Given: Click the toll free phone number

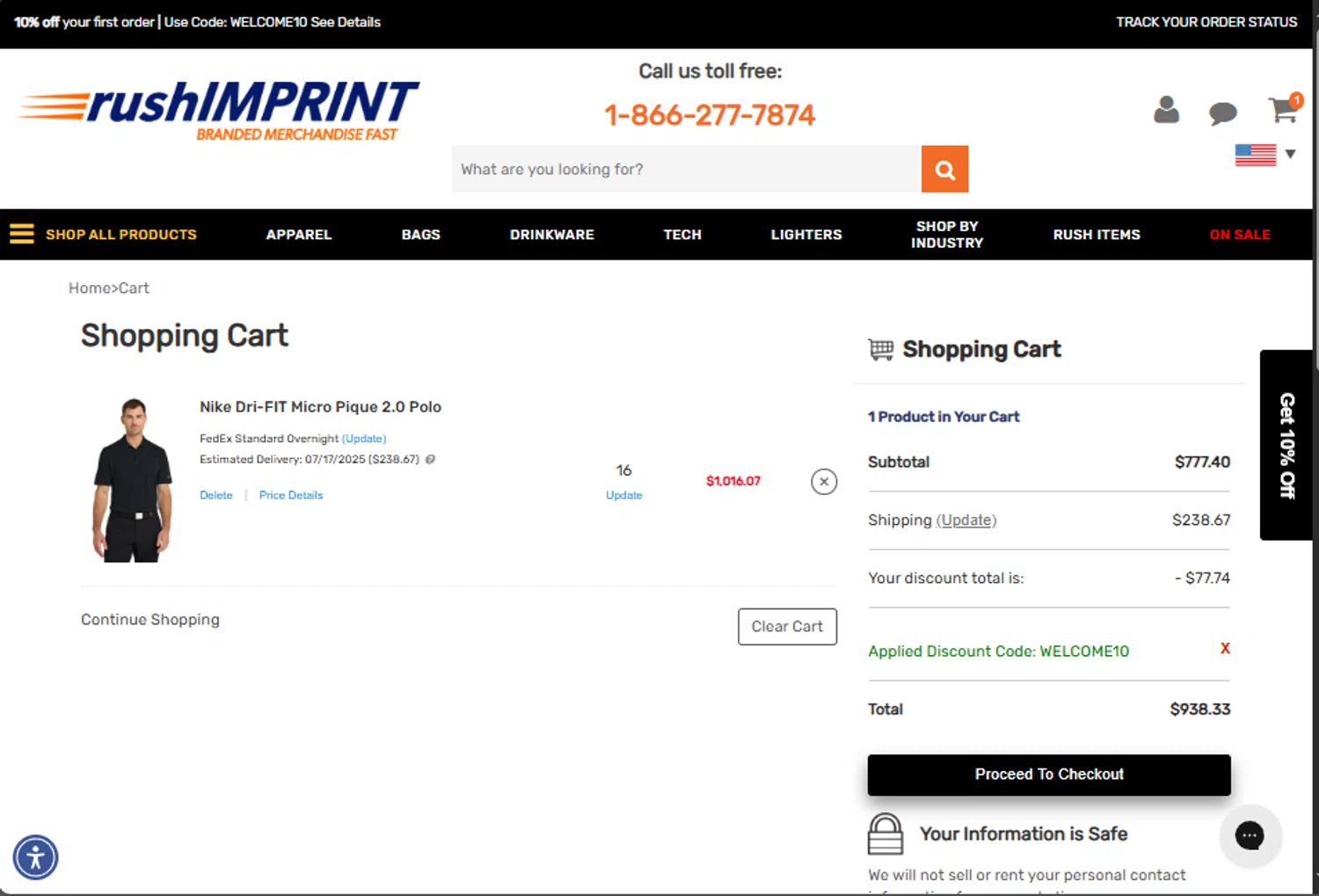Looking at the screenshot, I should tap(710, 115).
